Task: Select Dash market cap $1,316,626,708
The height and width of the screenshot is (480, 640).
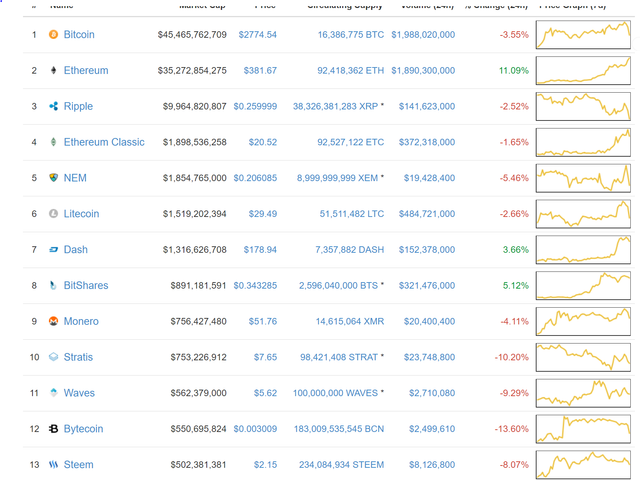Action: coord(195,250)
